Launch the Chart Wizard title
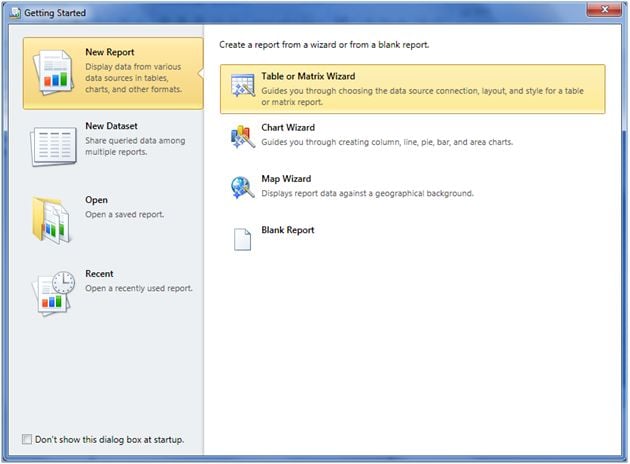 click(288, 128)
